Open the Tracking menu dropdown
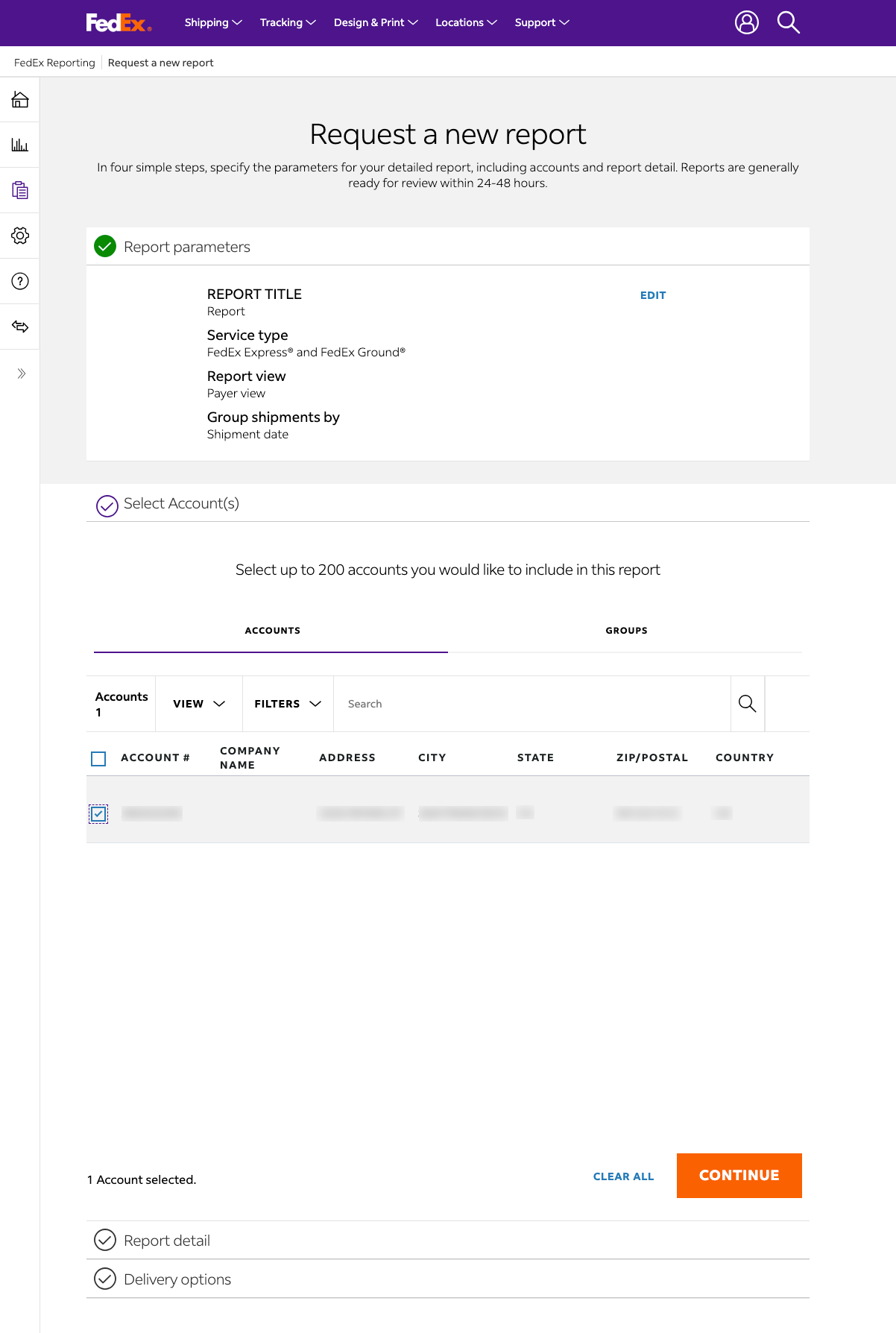This screenshot has width=896, height=1333. [288, 22]
